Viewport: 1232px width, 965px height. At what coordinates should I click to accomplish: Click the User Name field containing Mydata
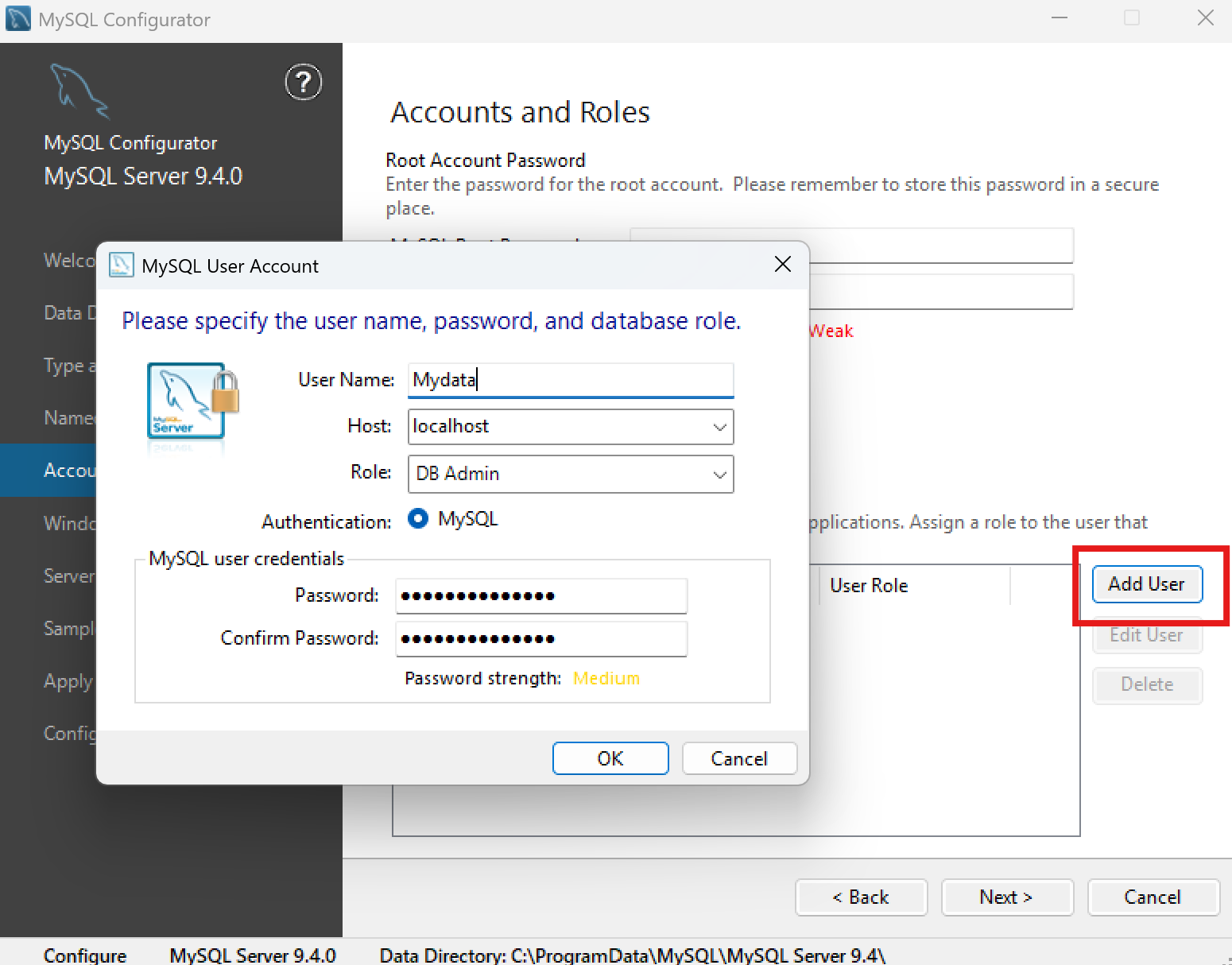coord(571,380)
